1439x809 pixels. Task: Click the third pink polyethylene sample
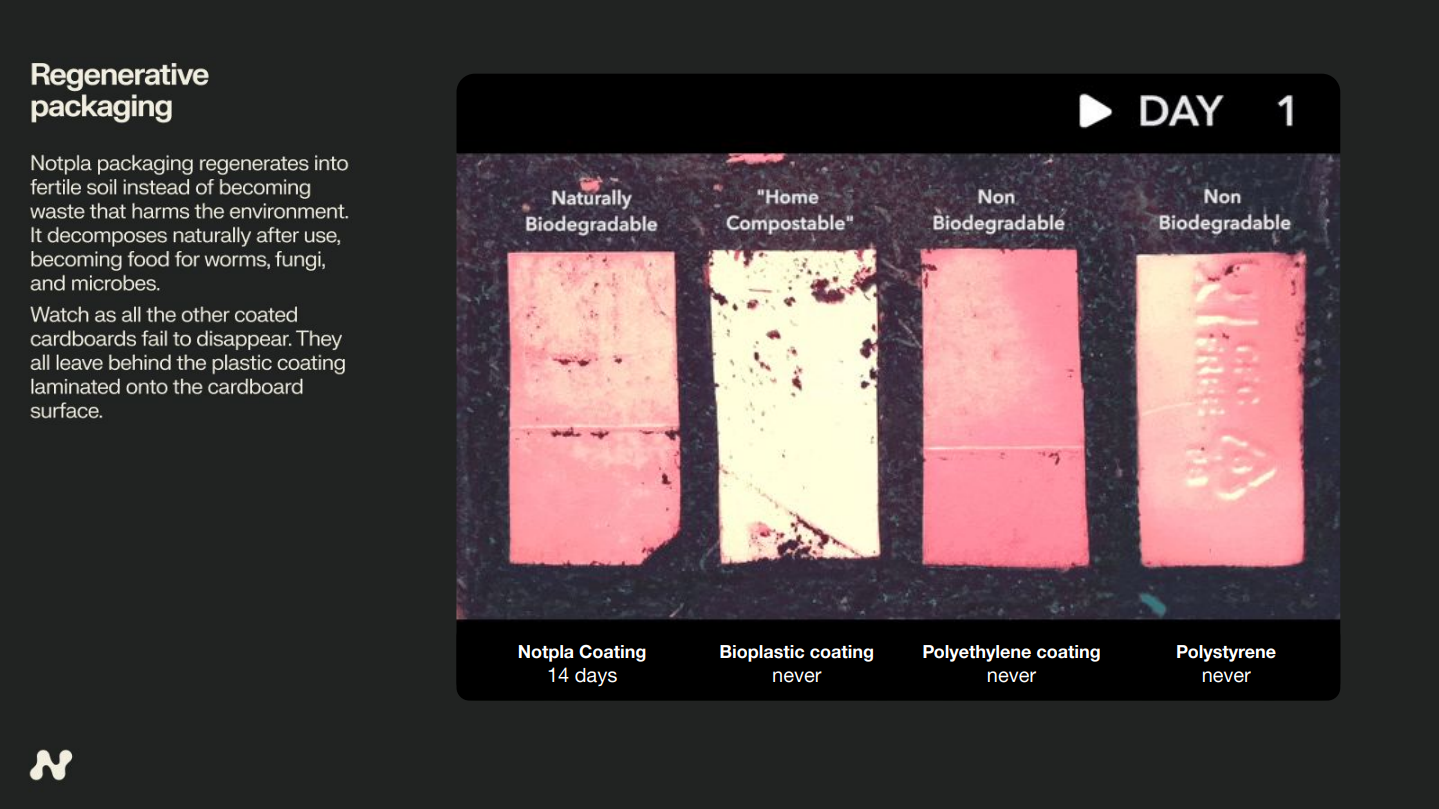point(1004,408)
